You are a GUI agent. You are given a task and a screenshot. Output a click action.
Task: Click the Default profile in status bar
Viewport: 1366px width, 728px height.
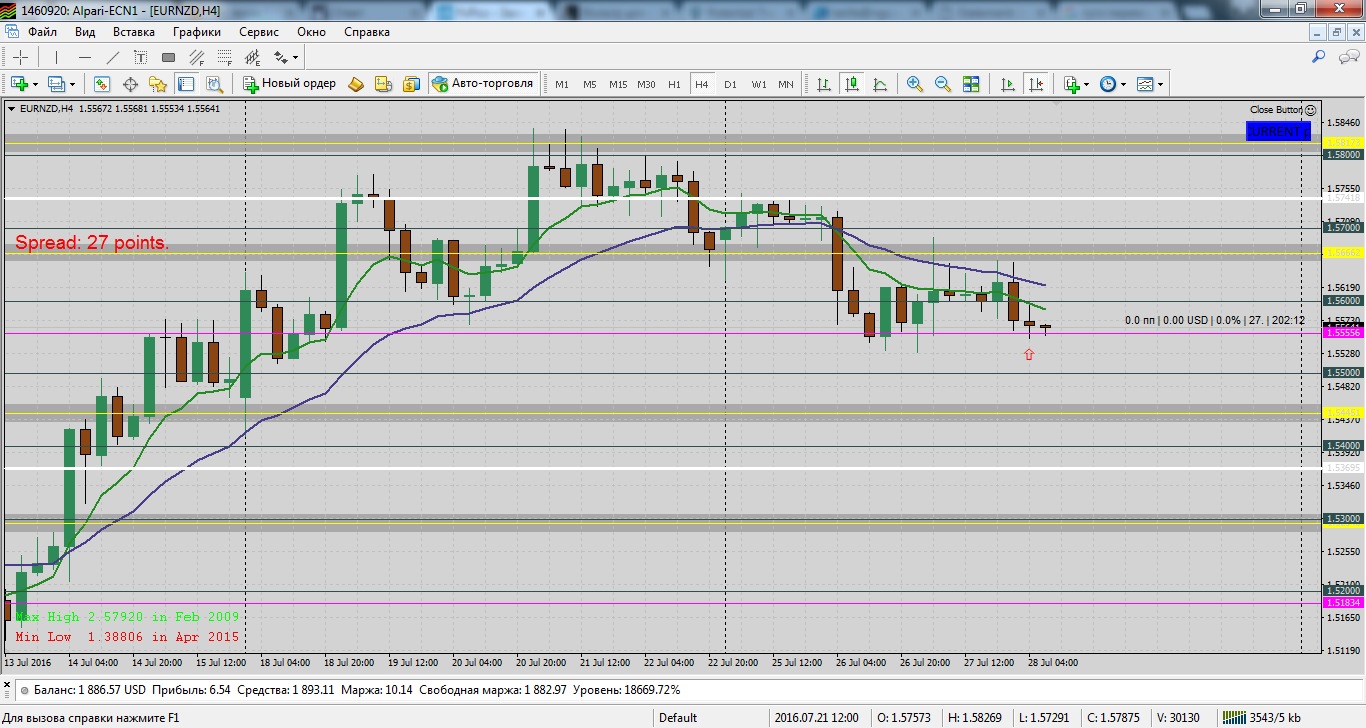pyautogui.click(x=678, y=717)
